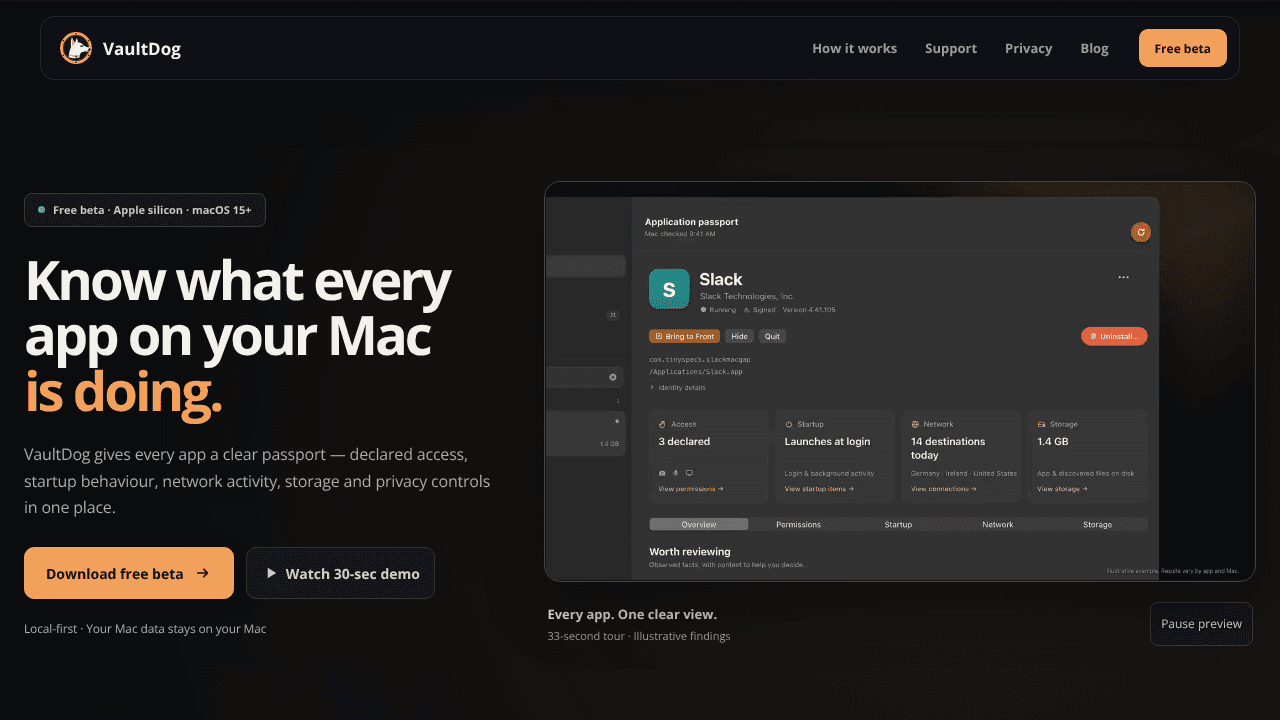Viewport: 1280px width, 720px height.
Task: Click the Storage drive icon
Action: point(1041,424)
